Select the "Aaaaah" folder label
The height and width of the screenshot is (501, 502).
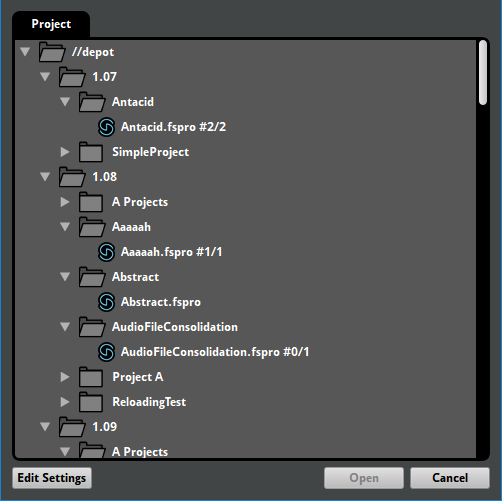point(131,227)
